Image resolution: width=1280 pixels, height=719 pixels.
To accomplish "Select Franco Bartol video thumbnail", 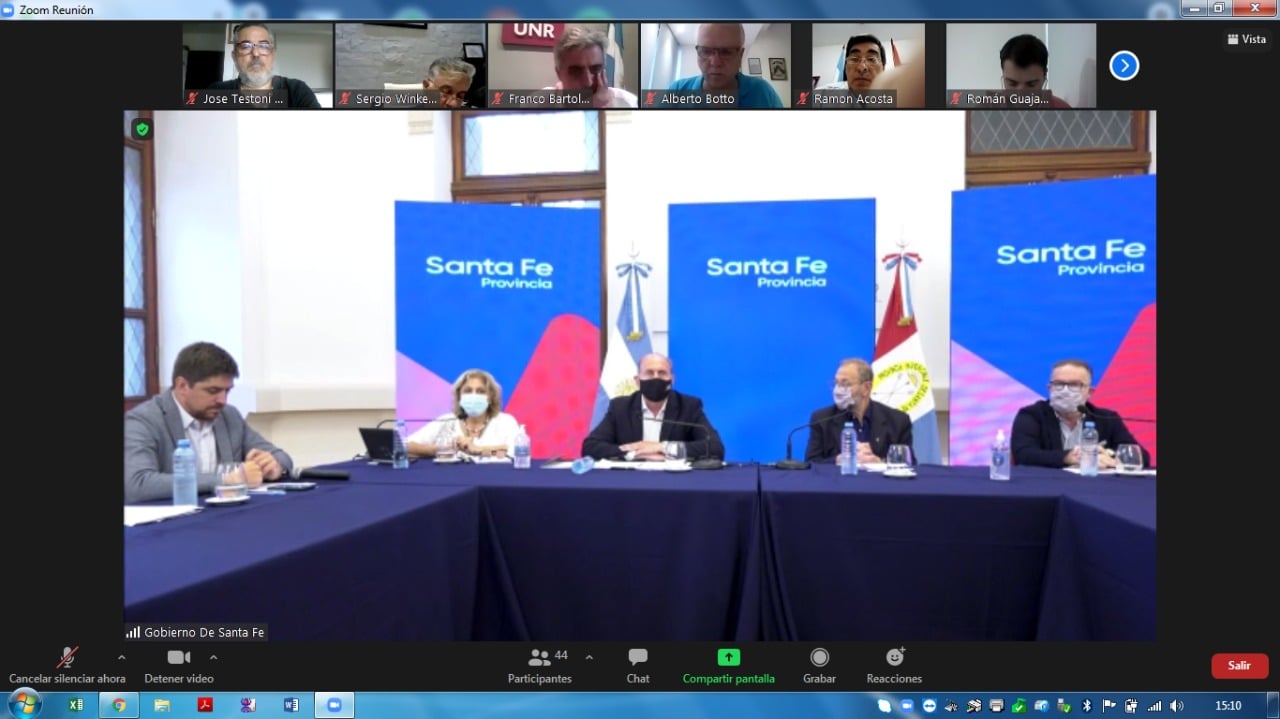I will (x=563, y=65).
